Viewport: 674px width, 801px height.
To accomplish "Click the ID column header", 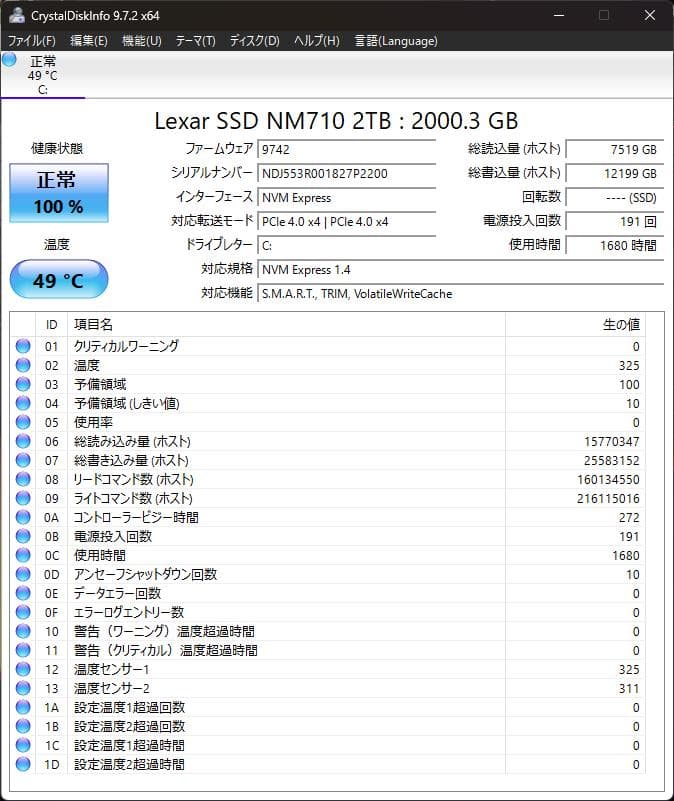I will coord(51,325).
